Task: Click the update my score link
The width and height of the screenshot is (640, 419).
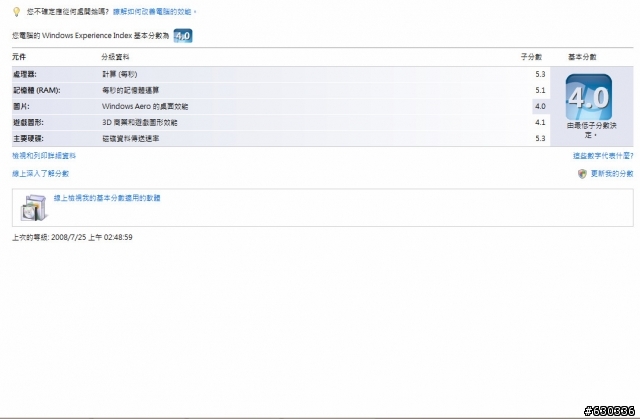Action: pos(612,174)
